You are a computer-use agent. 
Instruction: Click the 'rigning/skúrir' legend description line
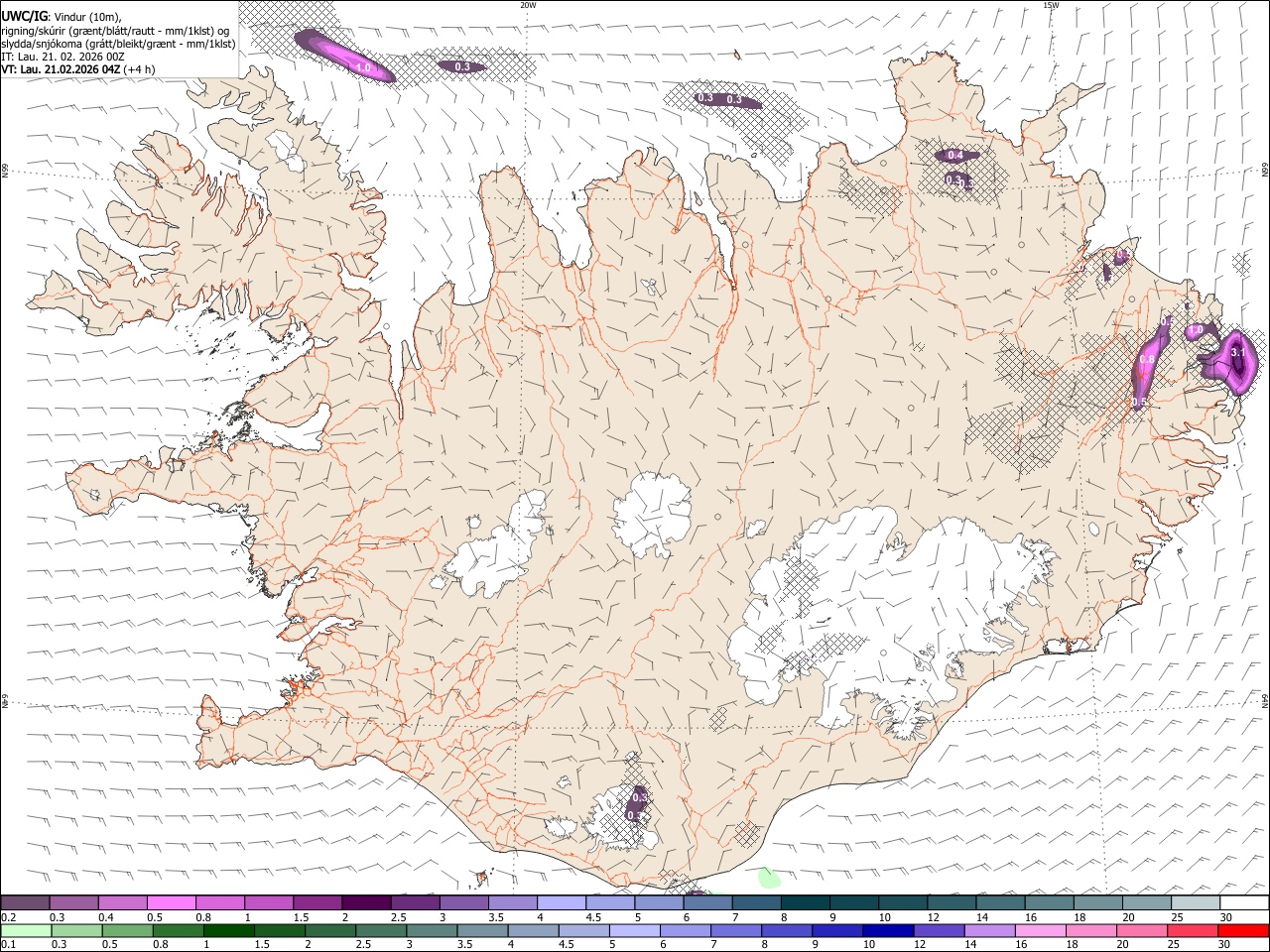pyautogui.click(x=115, y=30)
